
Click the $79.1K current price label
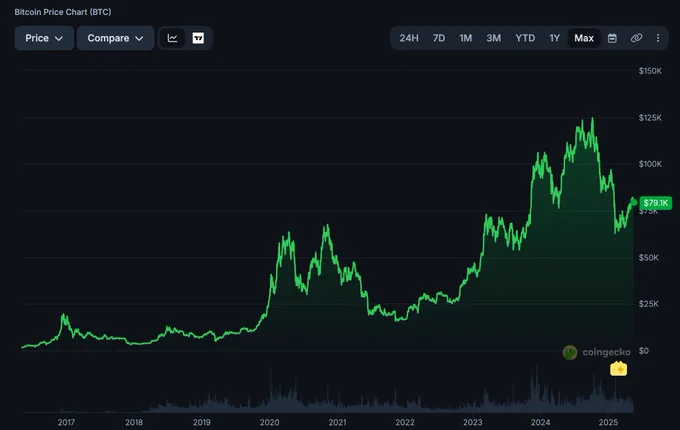(x=656, y=203)
